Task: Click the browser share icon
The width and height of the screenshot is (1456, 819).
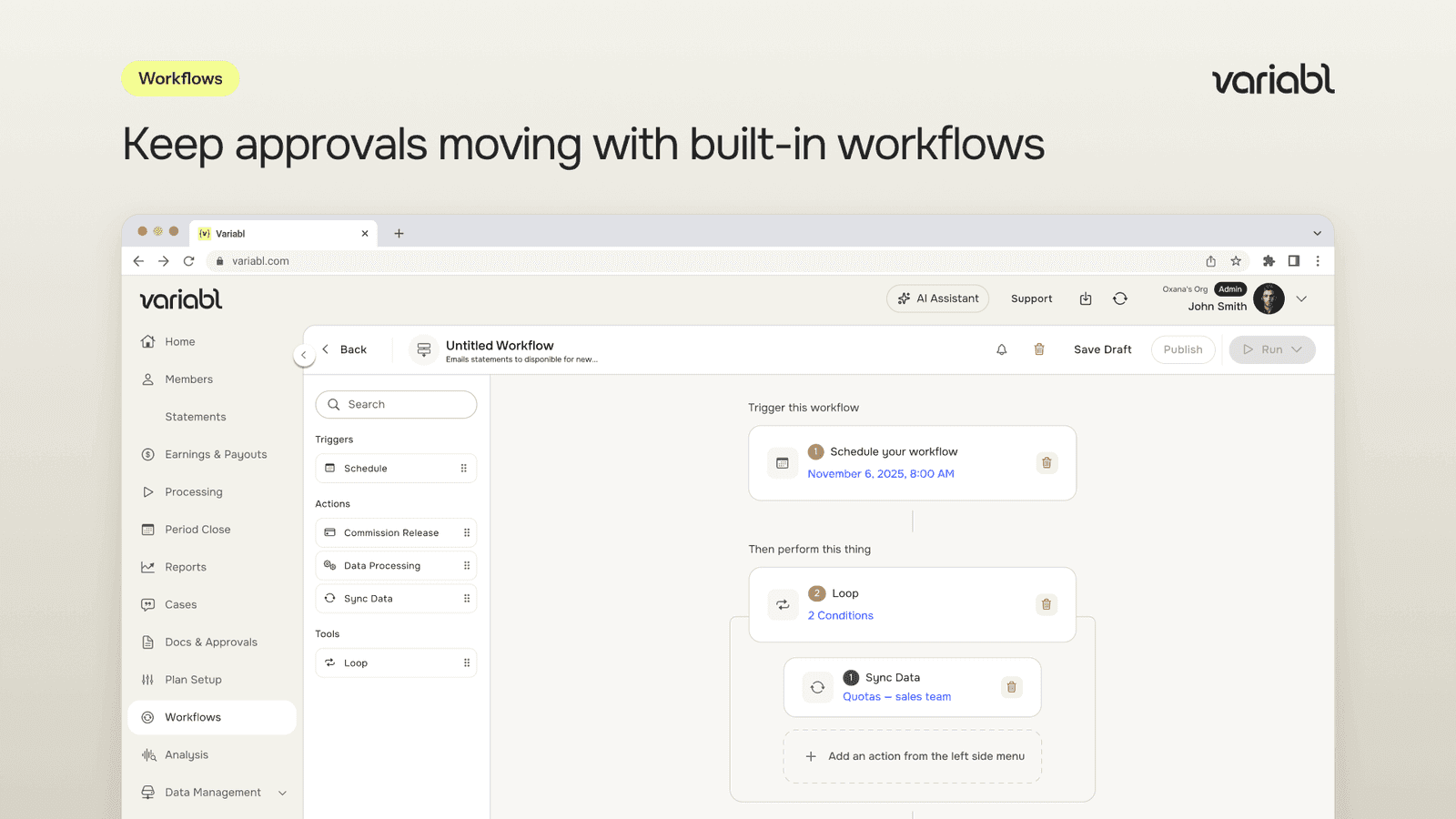Action: tap(1211, 261)
